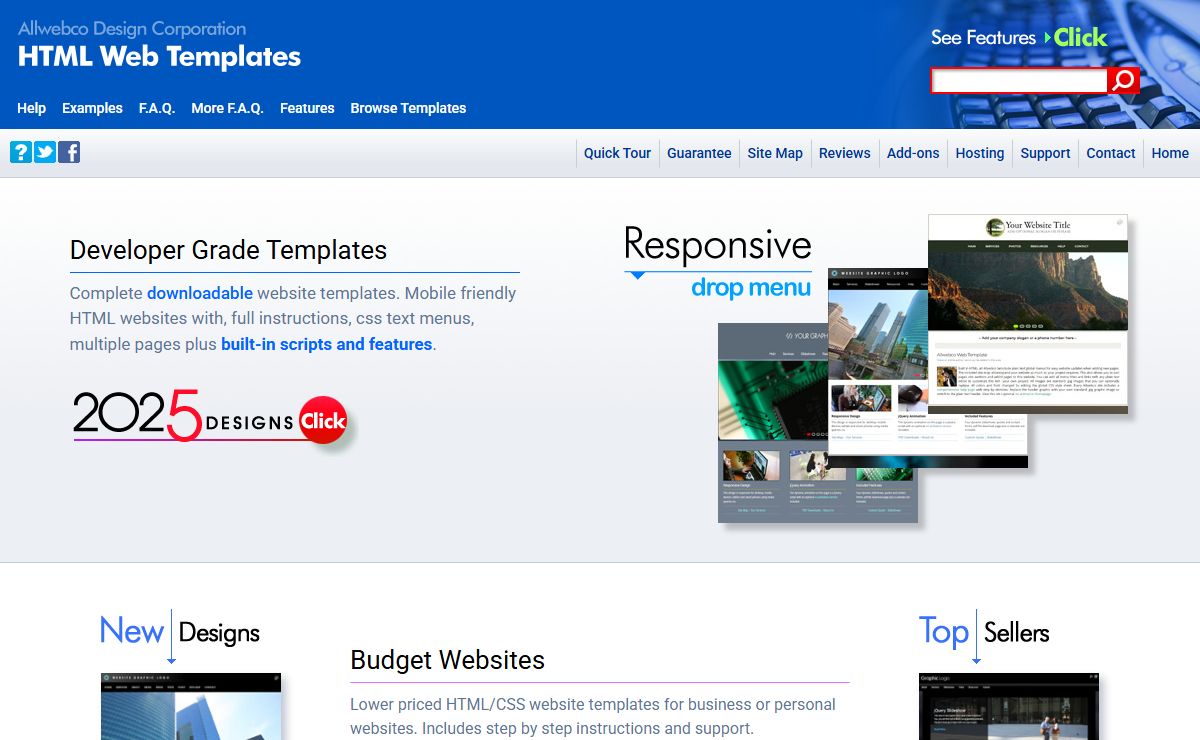Open the Top Sellers template thumbnail
This screenshot has width=1200, height=740.
tap(1009, 706)
